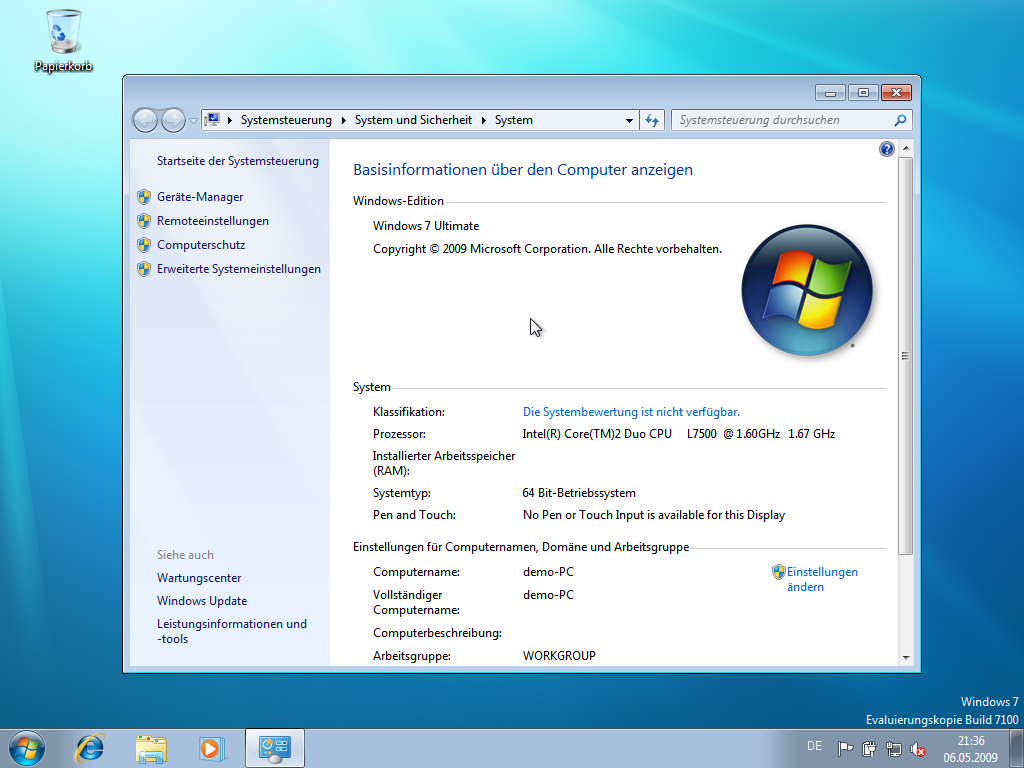Viewport: 1024px width, 768px height.
Task: Open the recent pages dropdown arrow
Action: click(193, 121)
